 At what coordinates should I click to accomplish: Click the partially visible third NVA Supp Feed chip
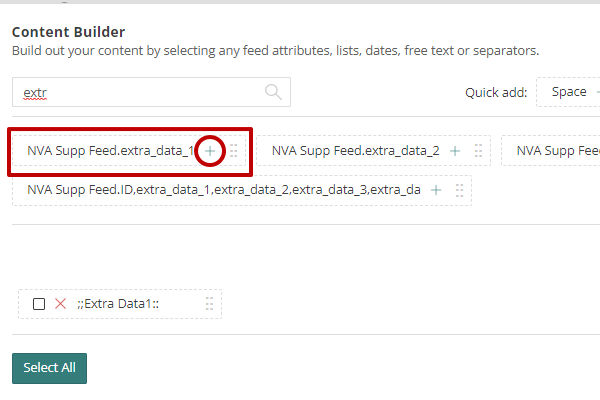(x=551, y=151)
